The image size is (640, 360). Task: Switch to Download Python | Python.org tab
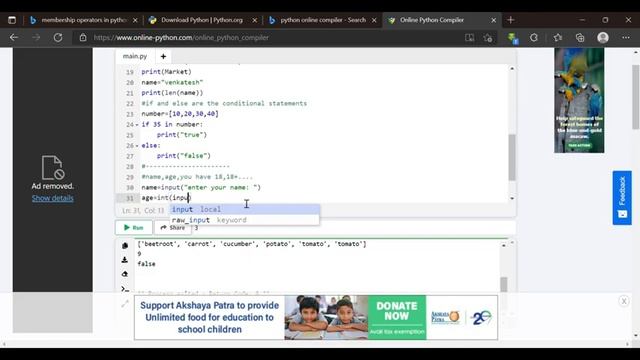point(202,20)
